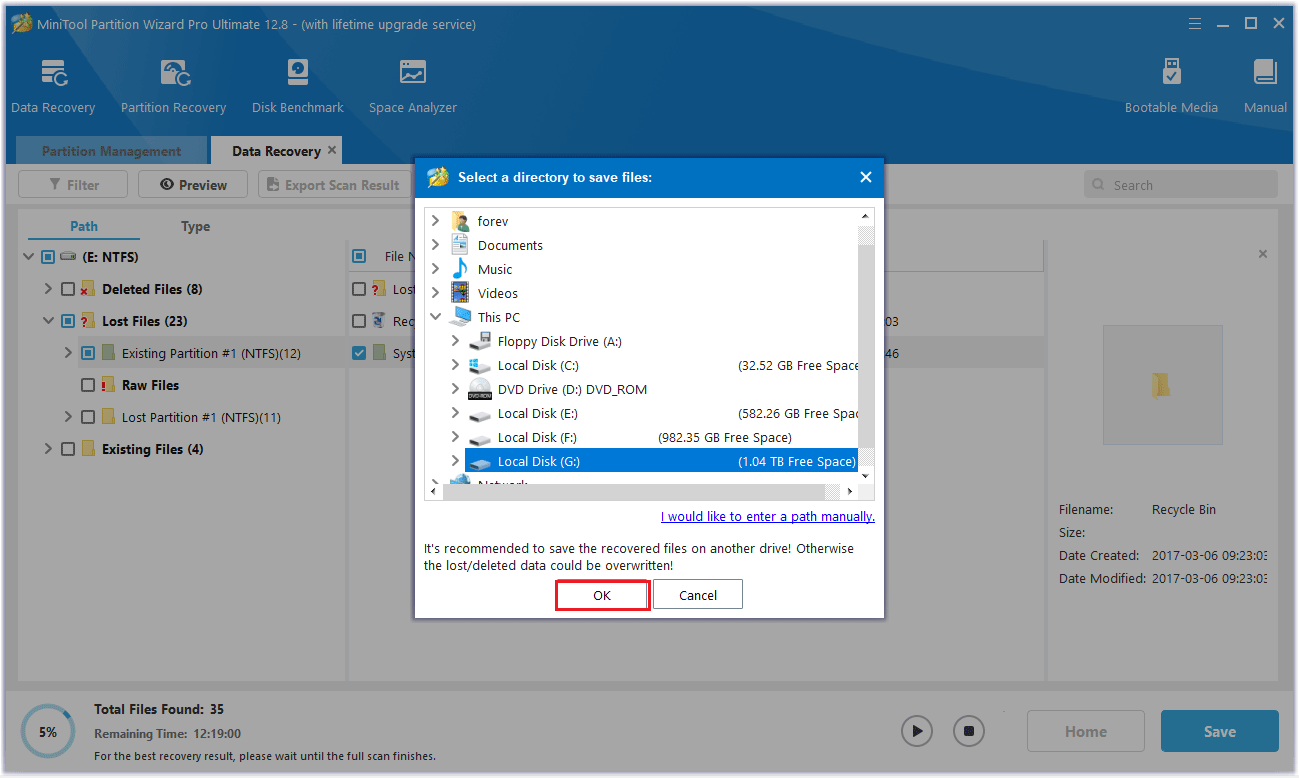
Task: Toggle the Lost Files (23) checkbox
Action: click(x=68, y=321)
